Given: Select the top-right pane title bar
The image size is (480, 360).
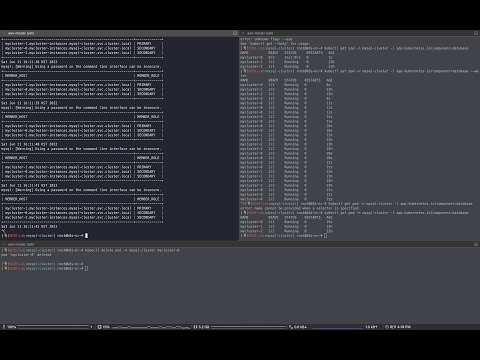Looking at the screenshot, I should (360, 33).
